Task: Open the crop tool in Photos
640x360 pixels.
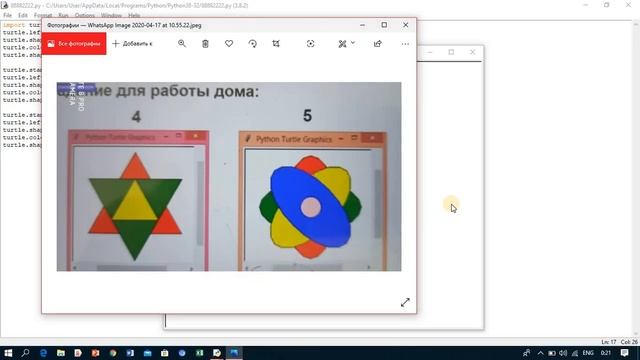Action: click(276, 44)
